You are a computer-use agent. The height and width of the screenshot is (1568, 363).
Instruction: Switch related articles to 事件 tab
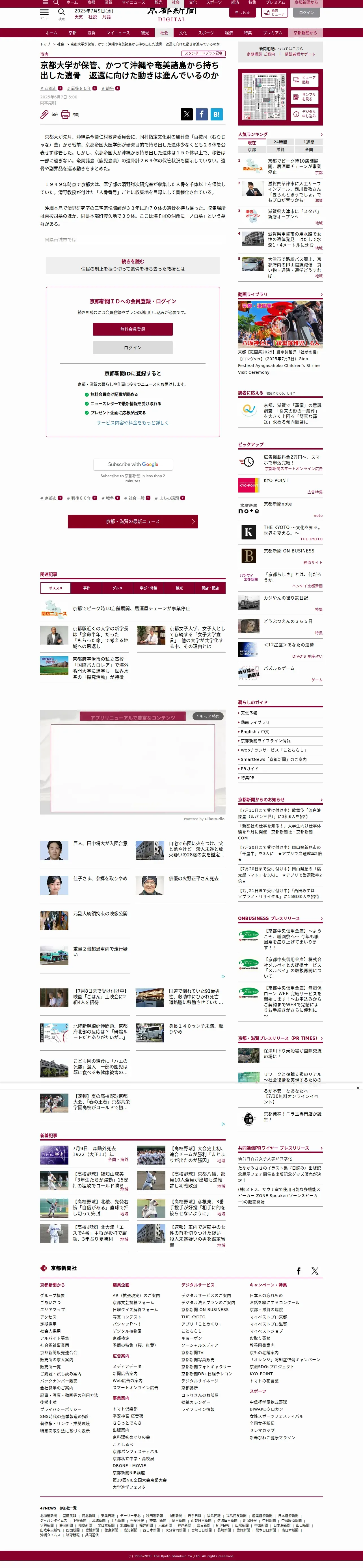click(x=87, y=588)
